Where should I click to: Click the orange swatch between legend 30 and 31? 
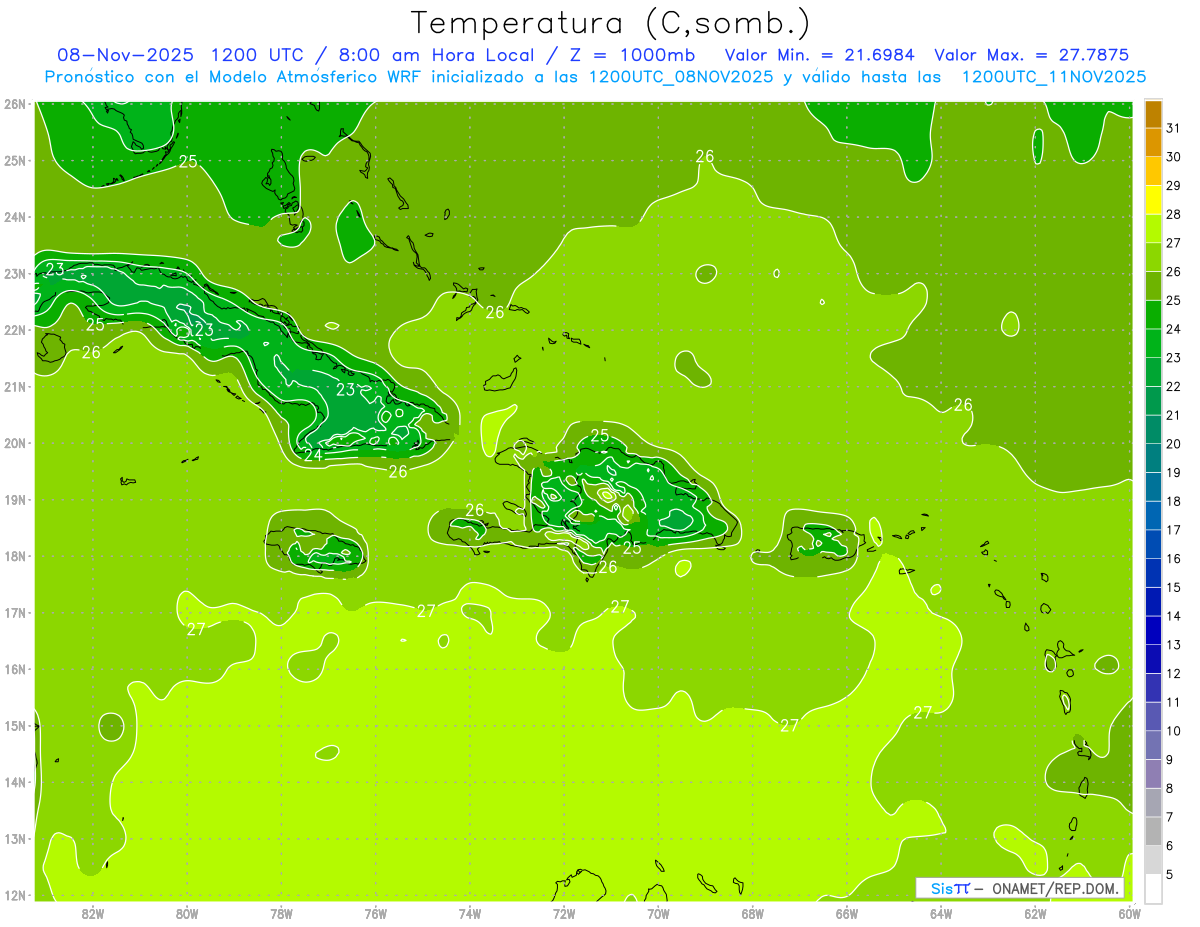[x=1154, y=143]
